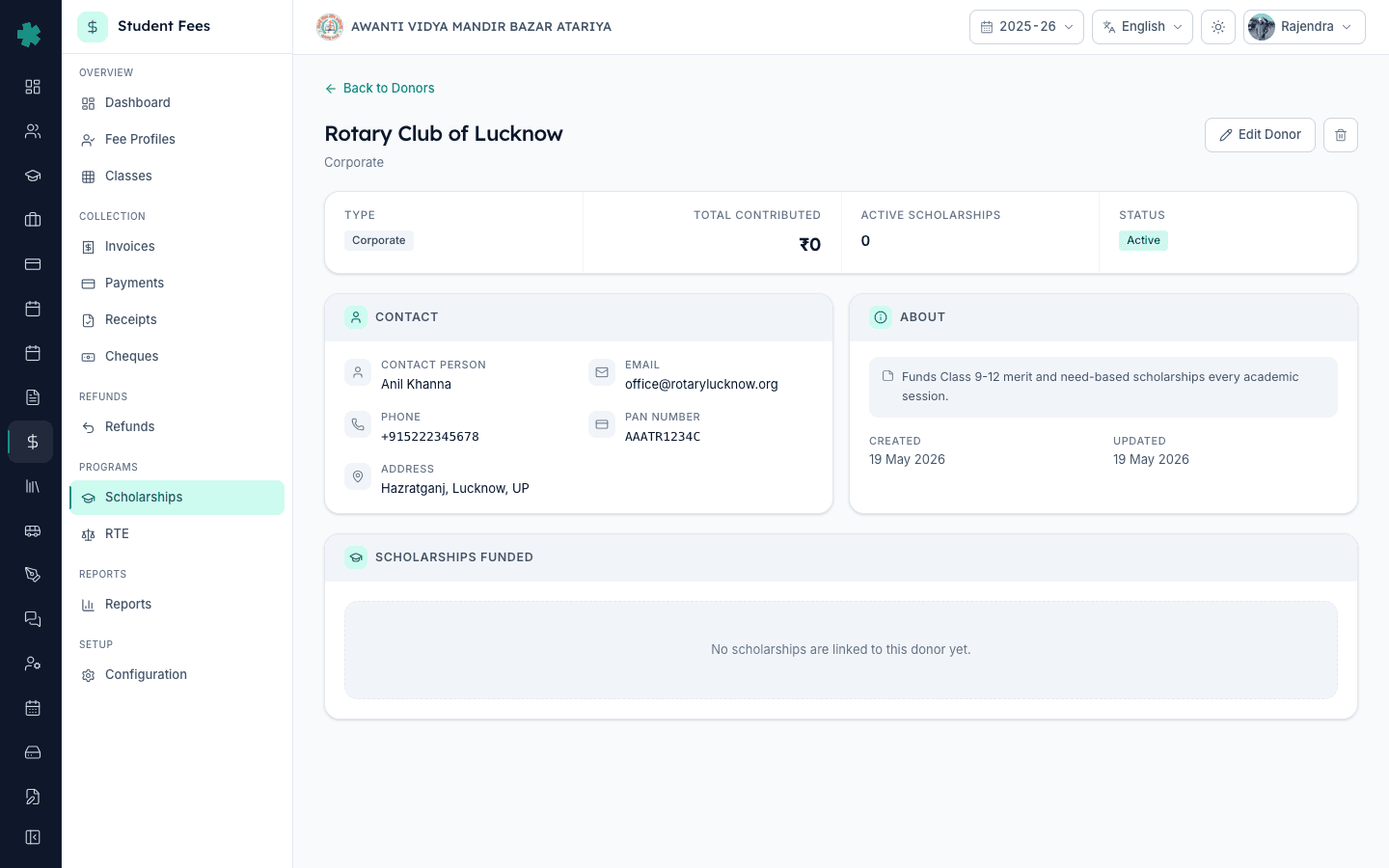Open Cheques in the sidebar

(x=177, y=357)
